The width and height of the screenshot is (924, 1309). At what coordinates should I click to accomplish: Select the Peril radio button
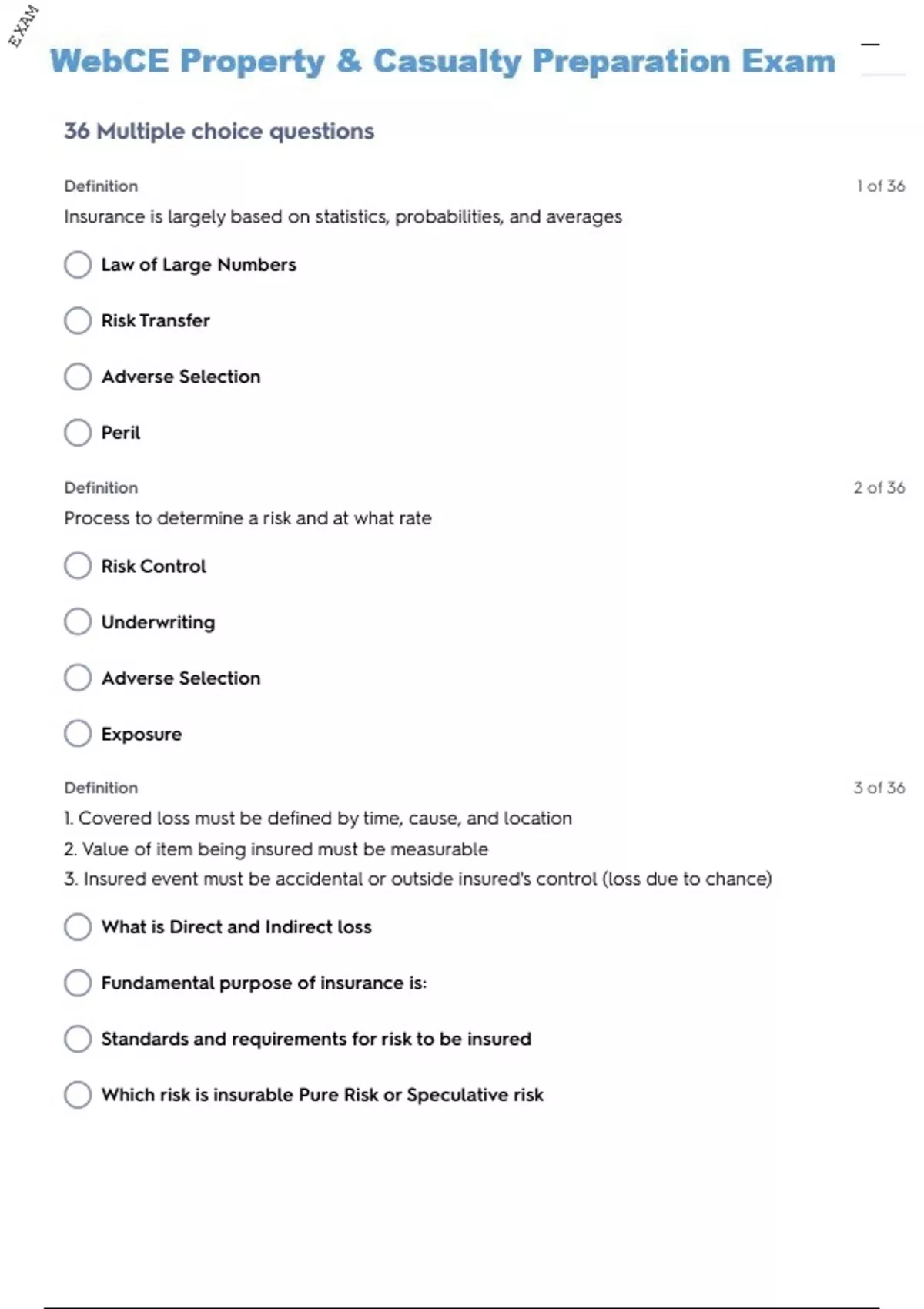click(78, 433)
